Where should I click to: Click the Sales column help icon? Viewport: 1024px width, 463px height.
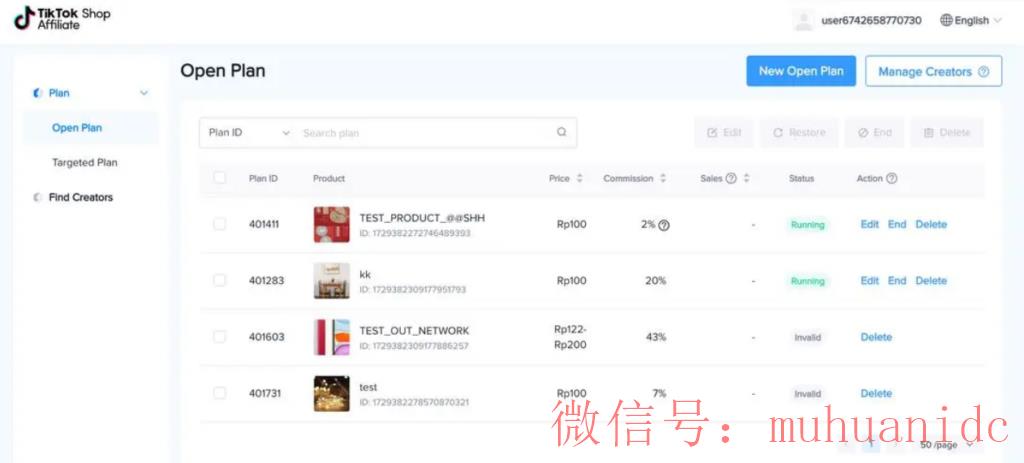[x=731, y=178]
